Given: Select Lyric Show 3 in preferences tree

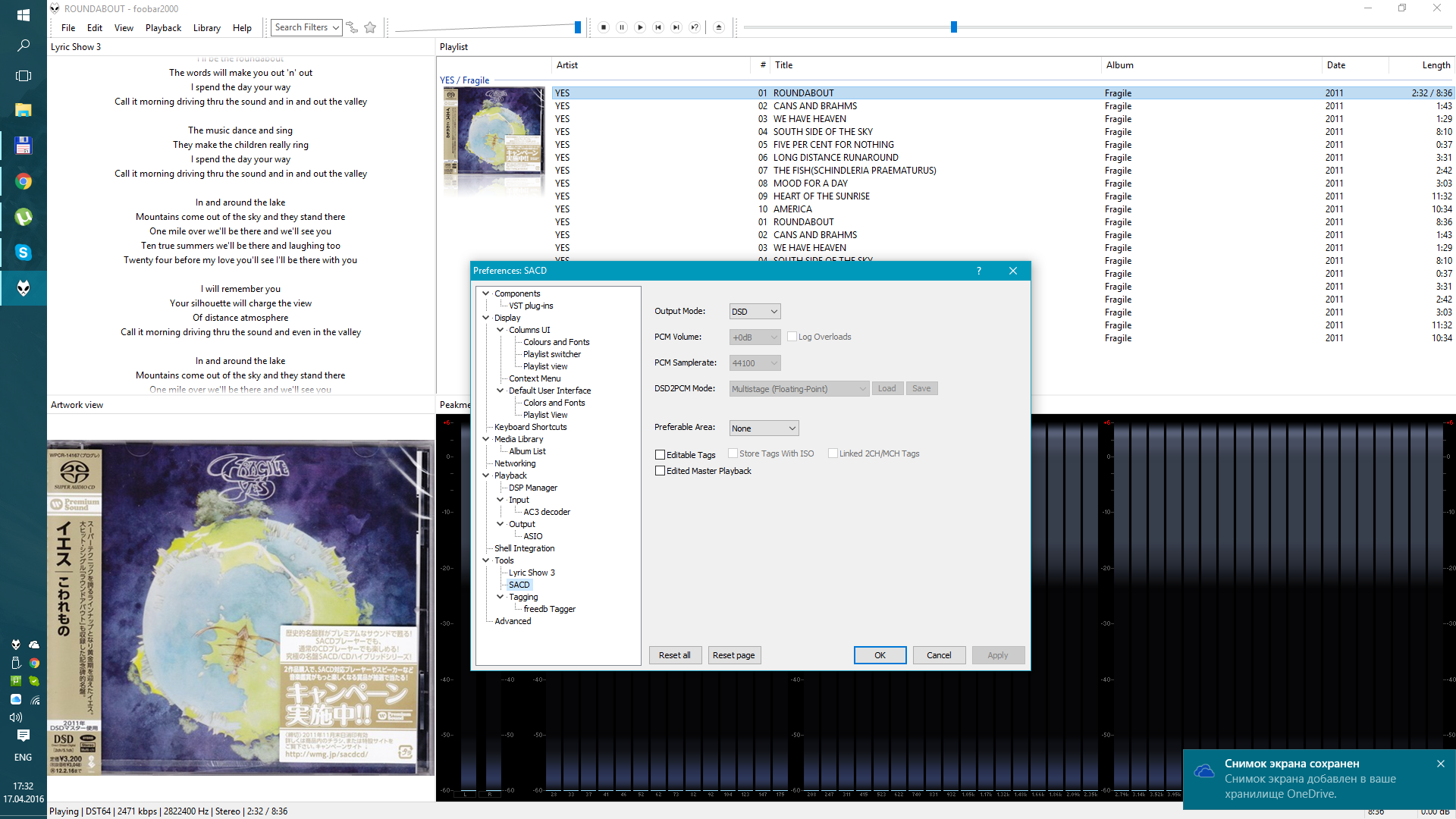Looking at the screenshot, I should click(532, 573).
